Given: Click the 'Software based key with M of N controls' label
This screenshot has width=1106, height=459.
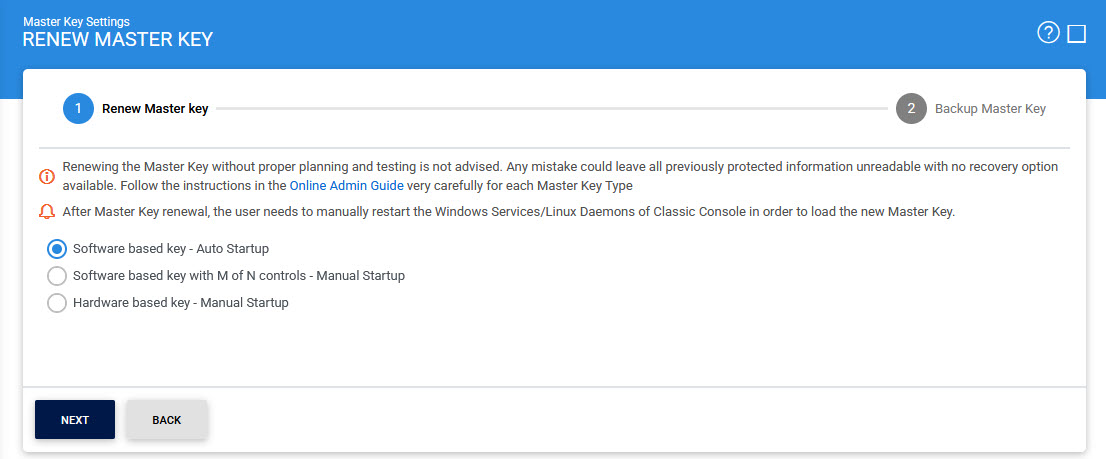Looking at the screenshot, I should [239, 275].
